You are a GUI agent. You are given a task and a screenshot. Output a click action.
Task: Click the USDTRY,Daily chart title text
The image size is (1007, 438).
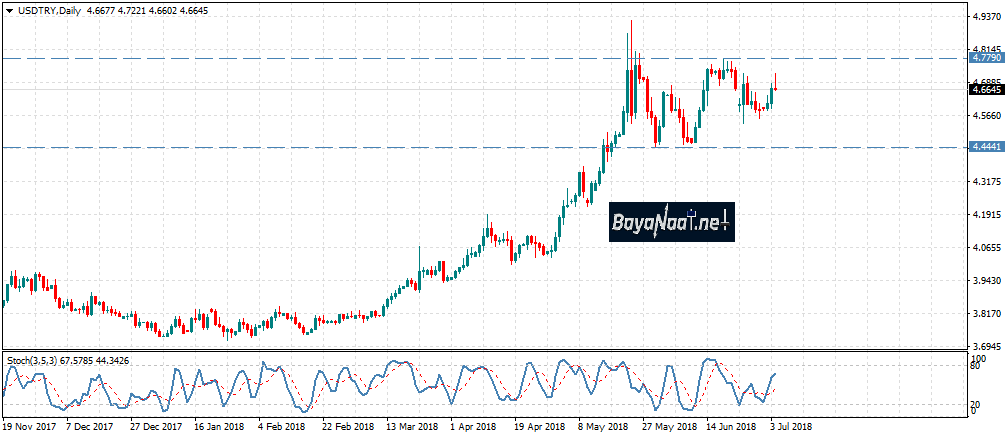point(48,9)
